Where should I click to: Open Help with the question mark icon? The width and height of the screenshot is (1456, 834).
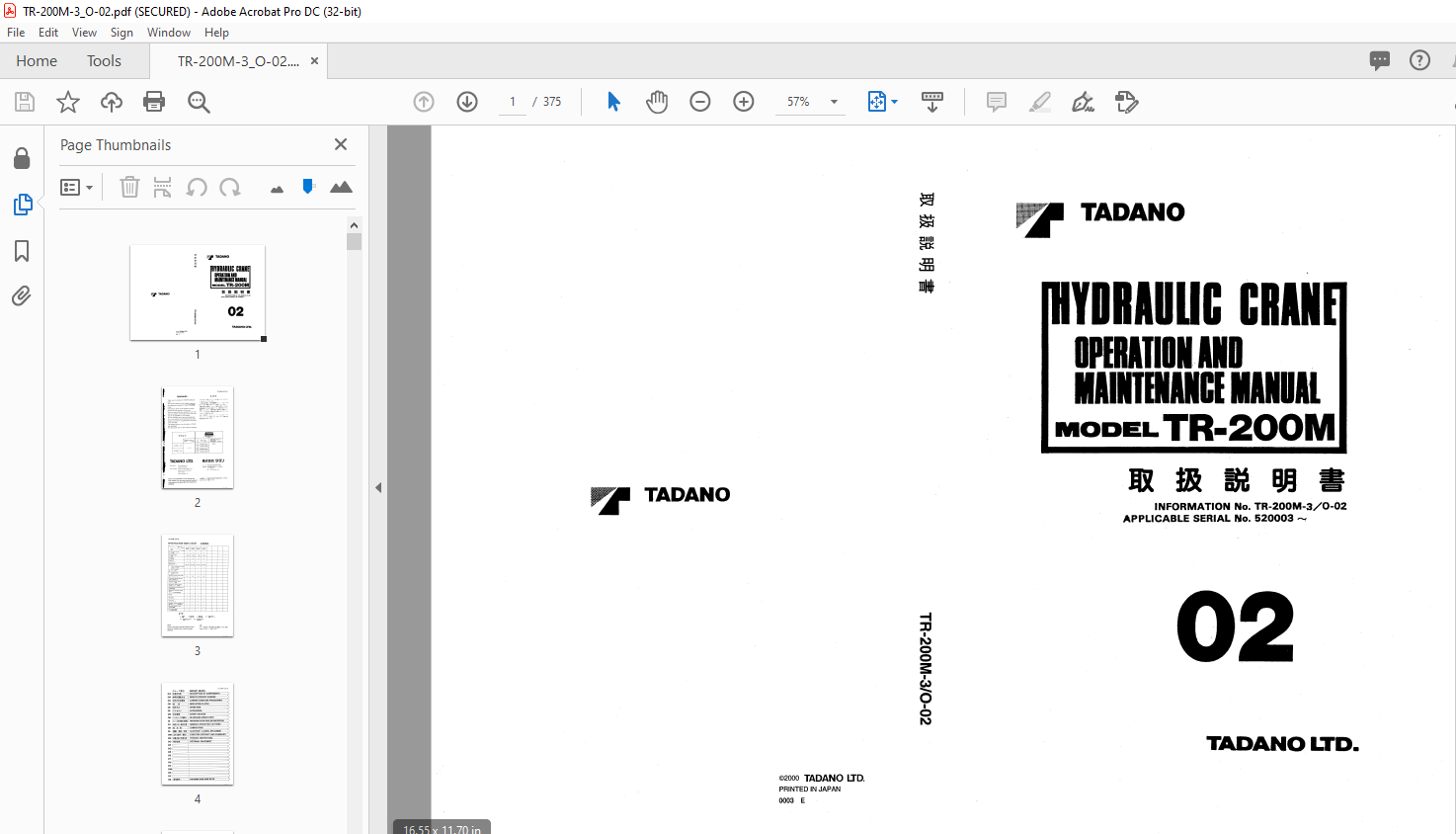point(1419,60)
